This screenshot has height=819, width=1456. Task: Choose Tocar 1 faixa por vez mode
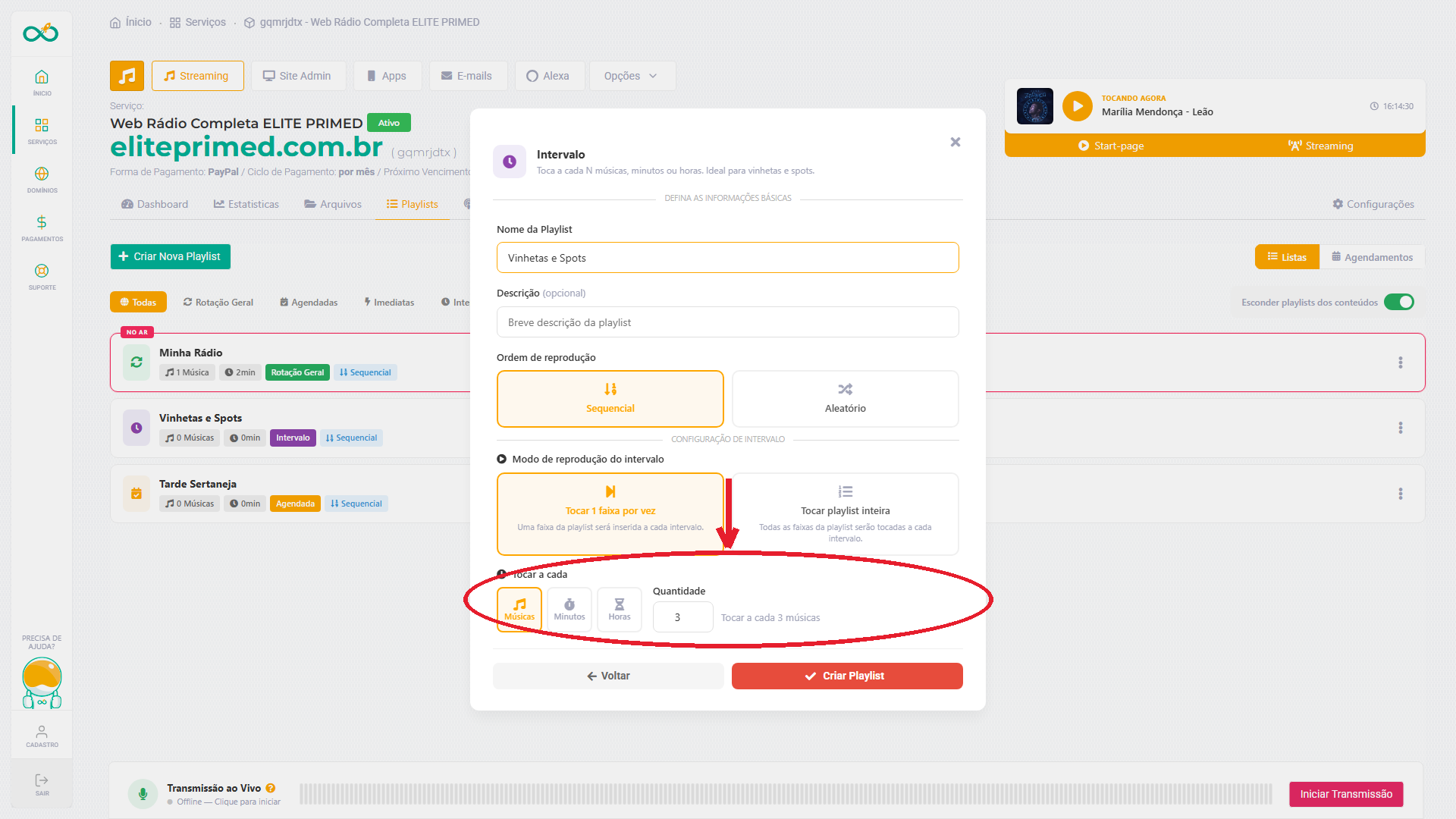tap(610, 514)
